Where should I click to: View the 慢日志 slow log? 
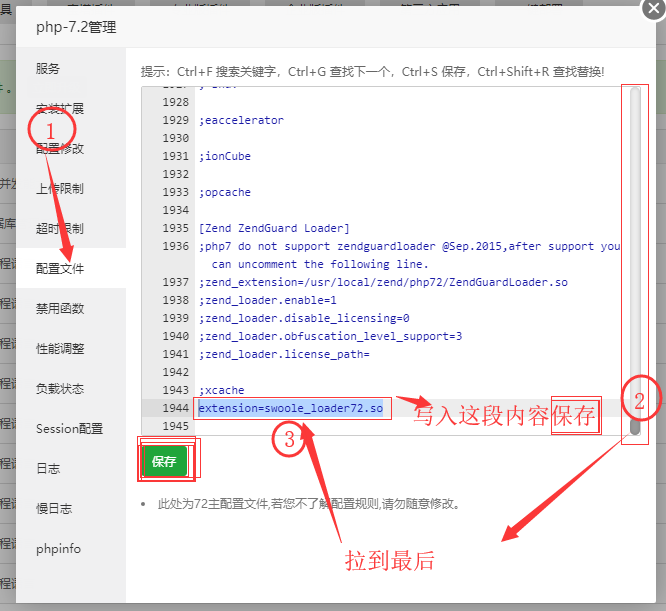[x=54, y=509]
